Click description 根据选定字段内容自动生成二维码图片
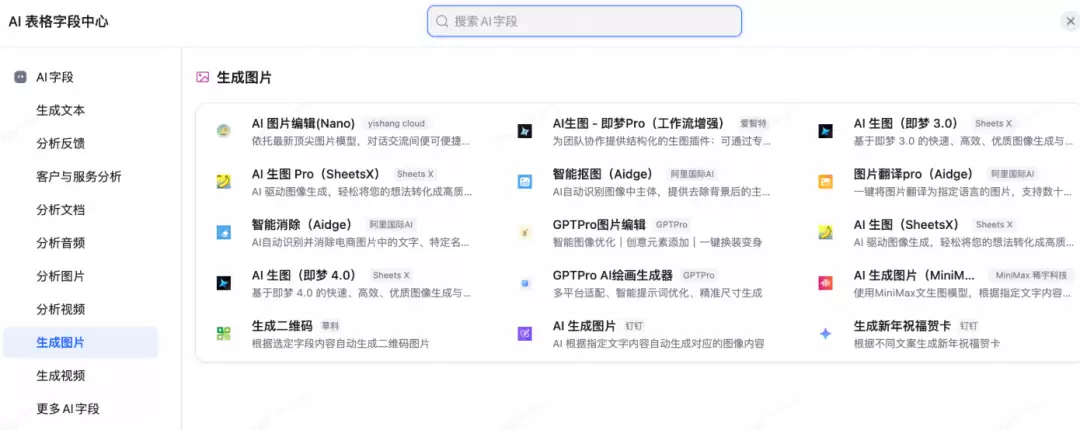The image size is (1080, 430). tap(340, 343)
